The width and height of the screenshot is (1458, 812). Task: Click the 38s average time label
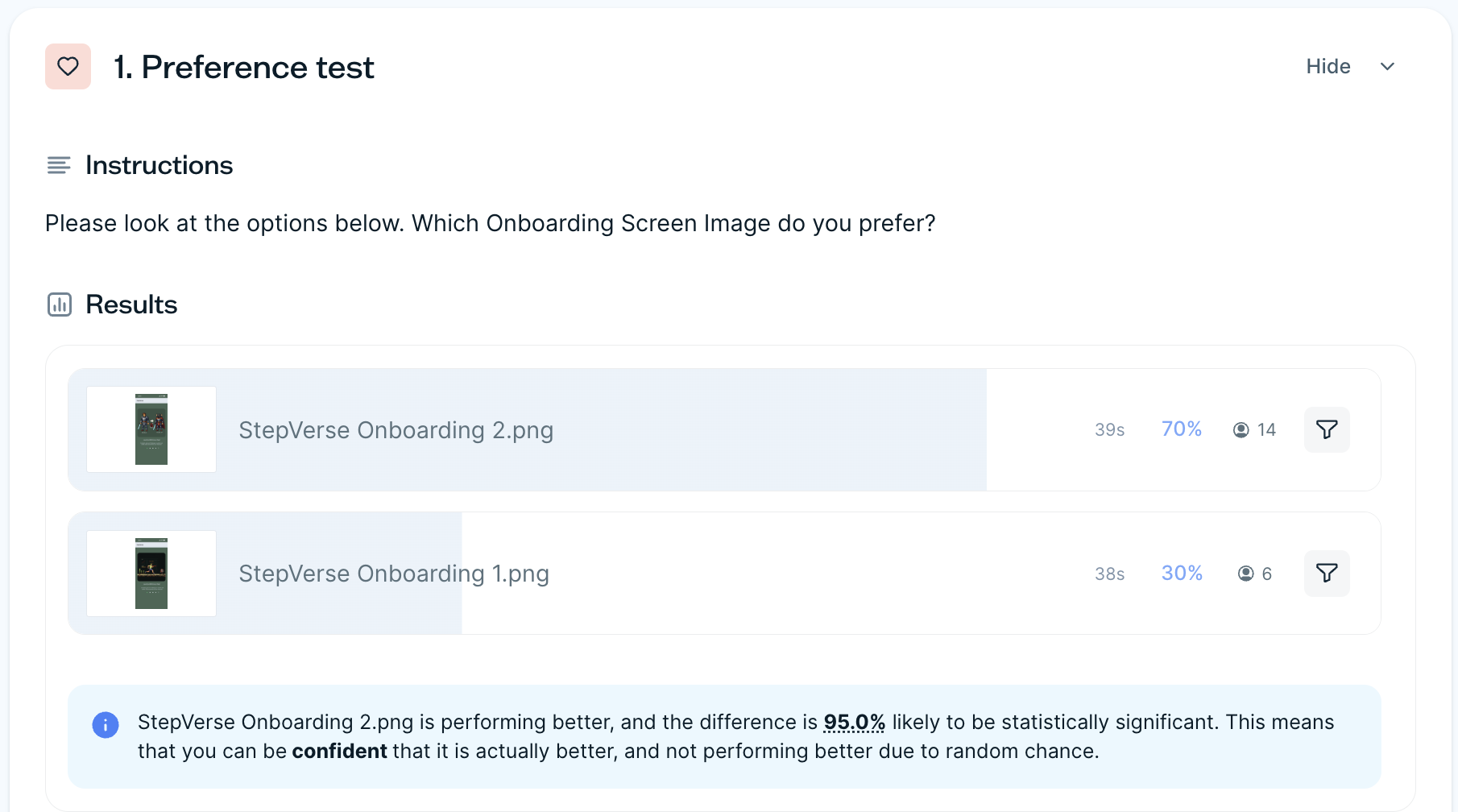point(1109,573)
